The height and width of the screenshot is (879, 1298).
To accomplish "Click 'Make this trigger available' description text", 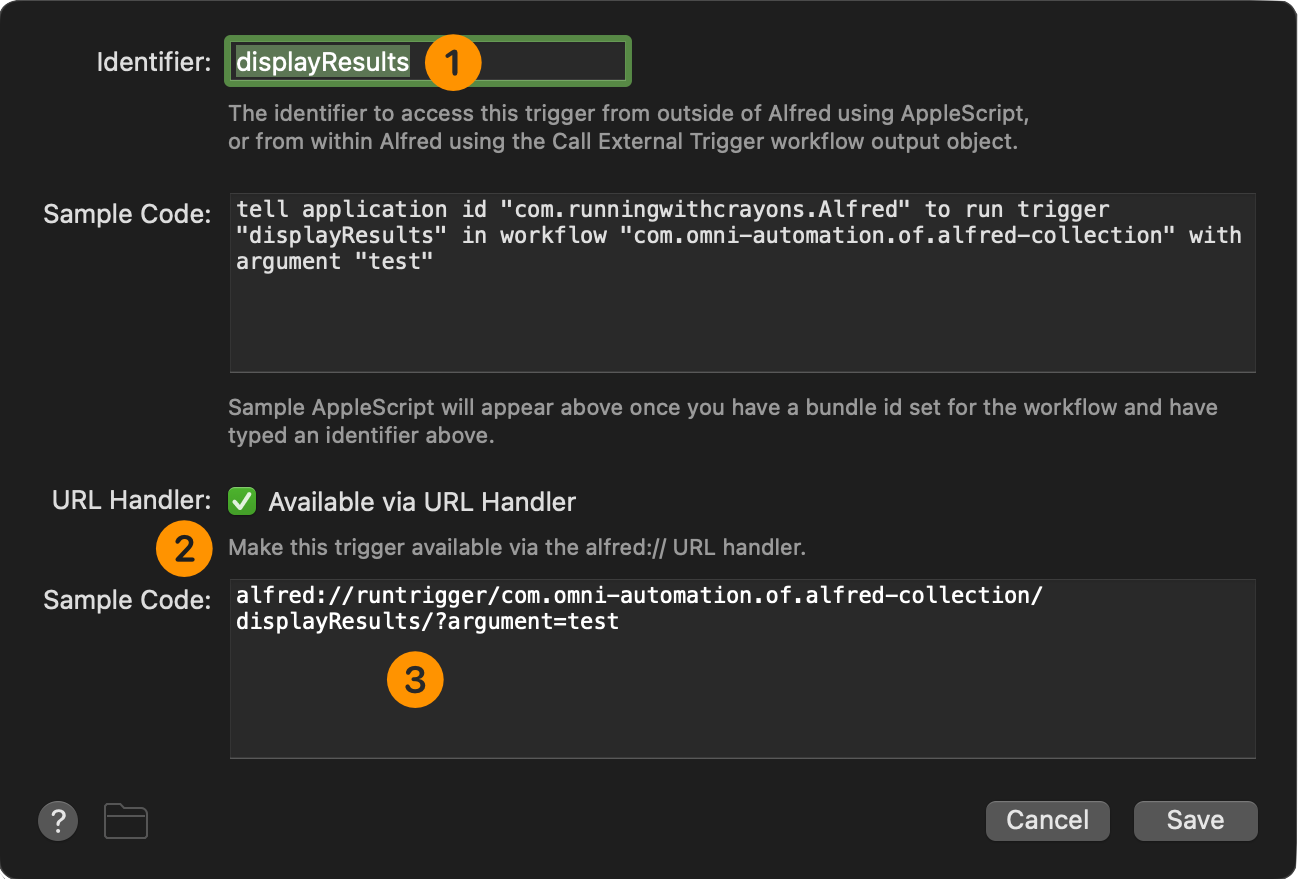I will pos(517,548).
